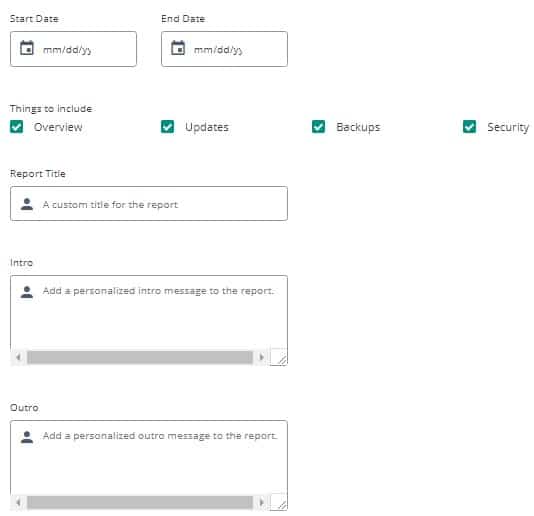The height and width of the screenshot is (516, 534).
Task: Open the Start Date calendar icon
Action: pos(27,48)
